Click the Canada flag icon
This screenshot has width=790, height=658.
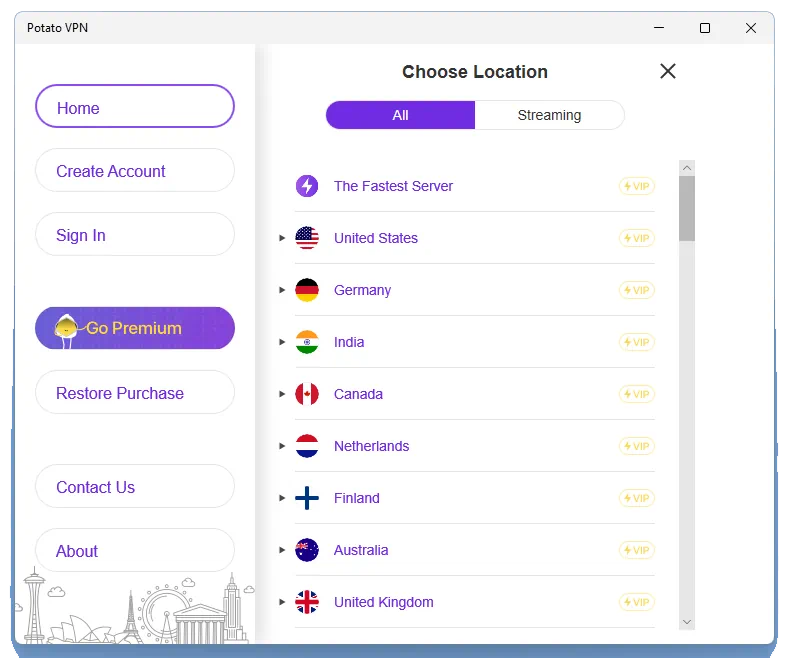point(307,394)
